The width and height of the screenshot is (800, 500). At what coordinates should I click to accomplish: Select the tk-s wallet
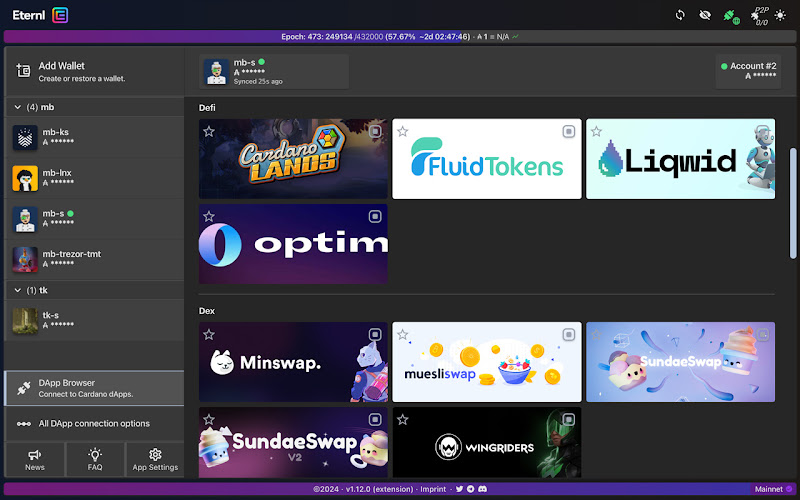(94, 320)
